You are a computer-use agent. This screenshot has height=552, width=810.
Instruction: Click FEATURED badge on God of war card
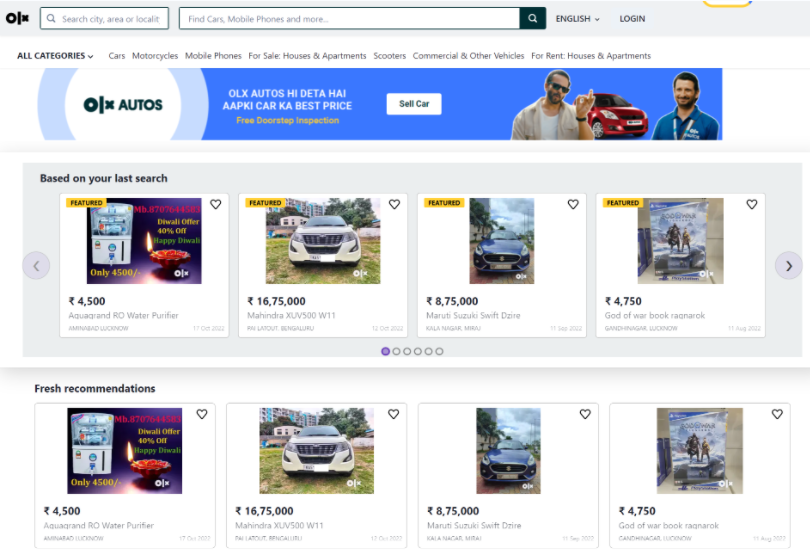622,203
